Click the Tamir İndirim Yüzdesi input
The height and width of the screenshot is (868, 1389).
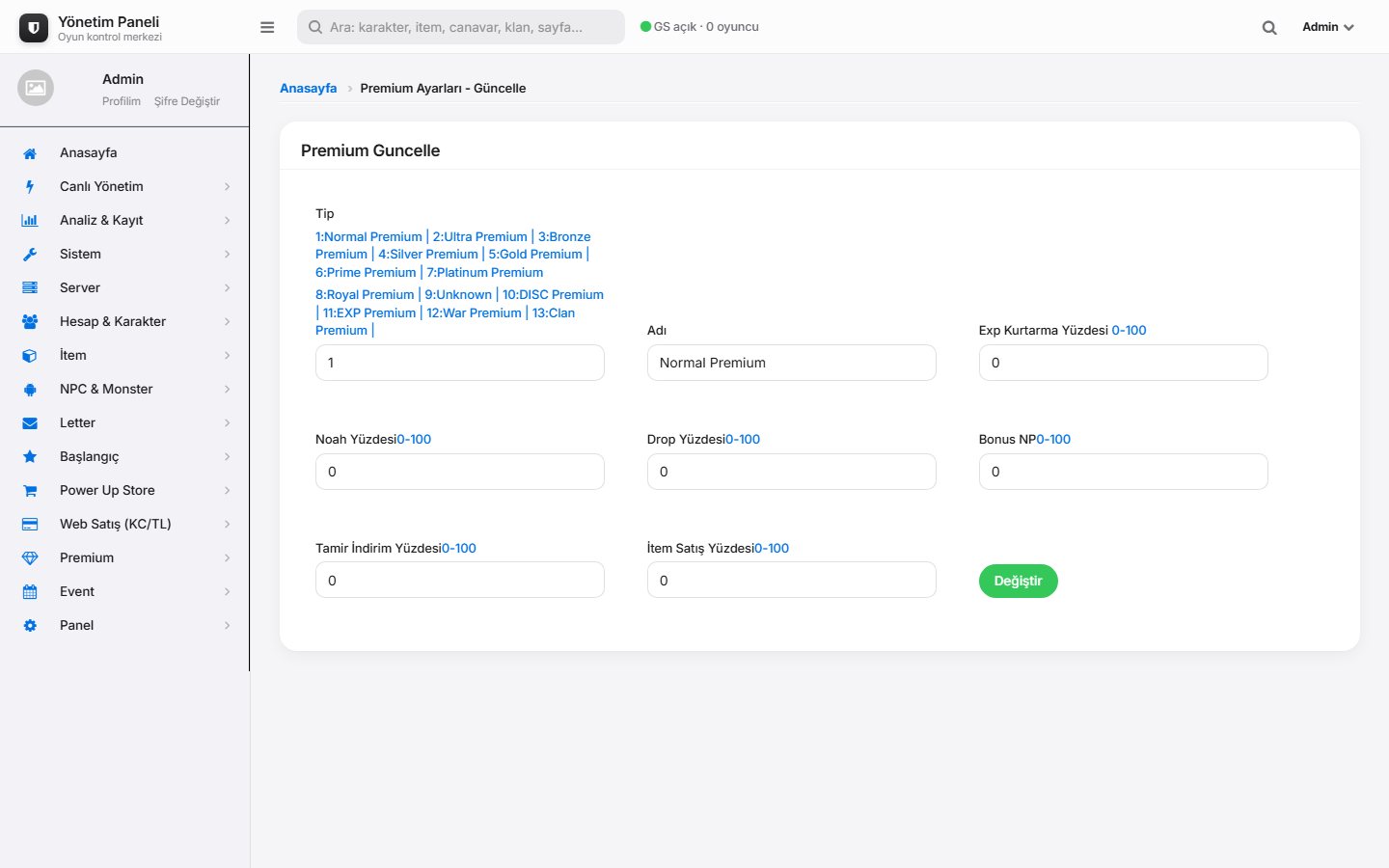(460, 581)
